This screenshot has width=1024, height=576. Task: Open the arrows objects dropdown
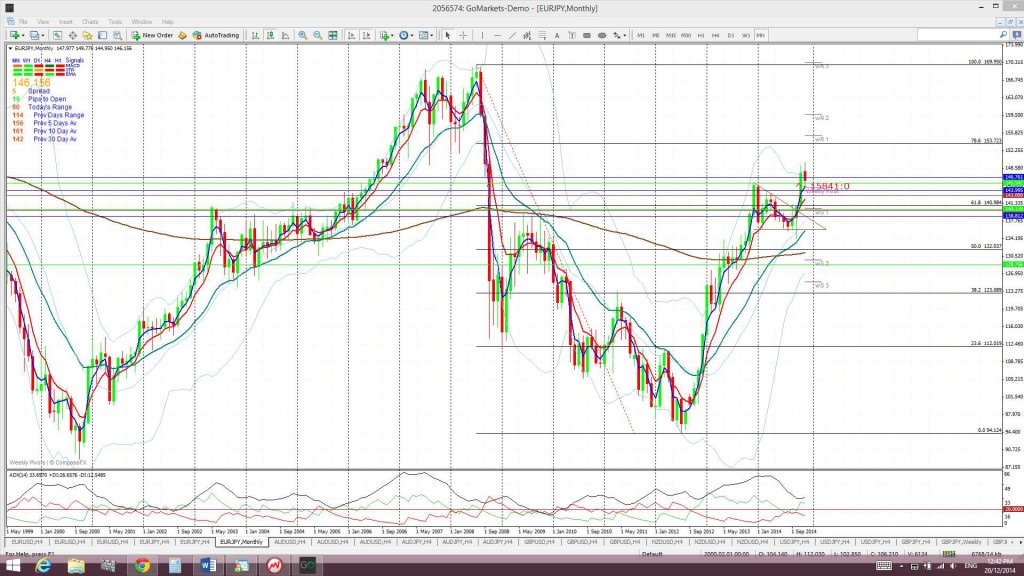click(619, 35)
